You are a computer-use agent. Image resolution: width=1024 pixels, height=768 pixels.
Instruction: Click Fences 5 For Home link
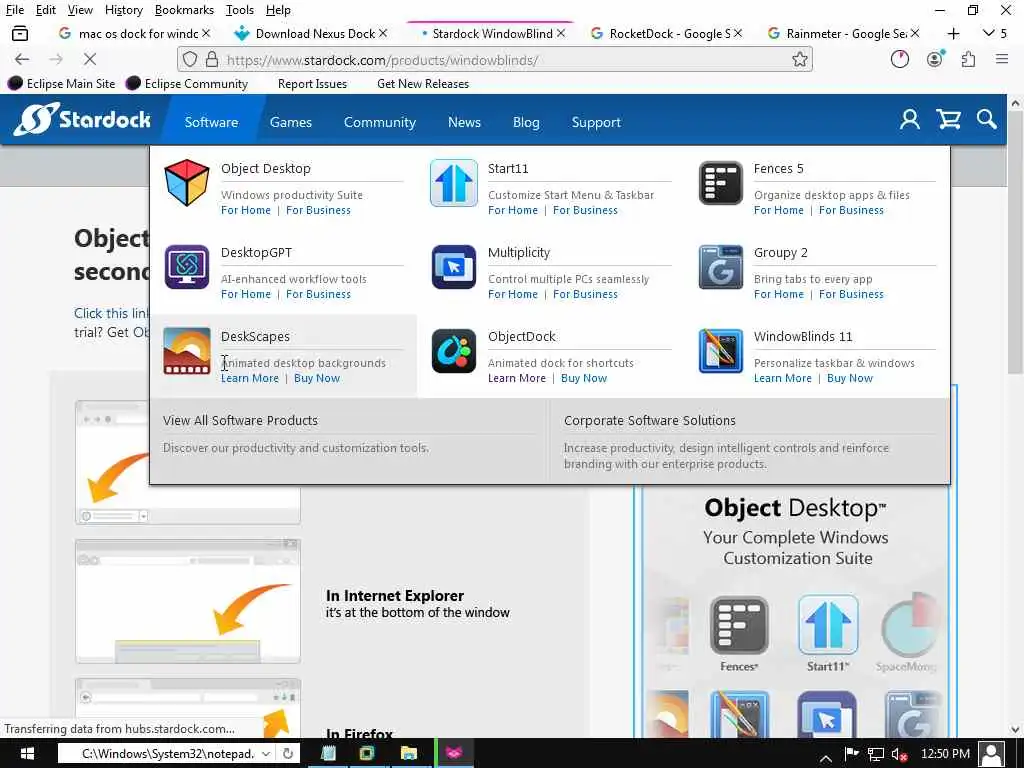(x=778, y=210)
